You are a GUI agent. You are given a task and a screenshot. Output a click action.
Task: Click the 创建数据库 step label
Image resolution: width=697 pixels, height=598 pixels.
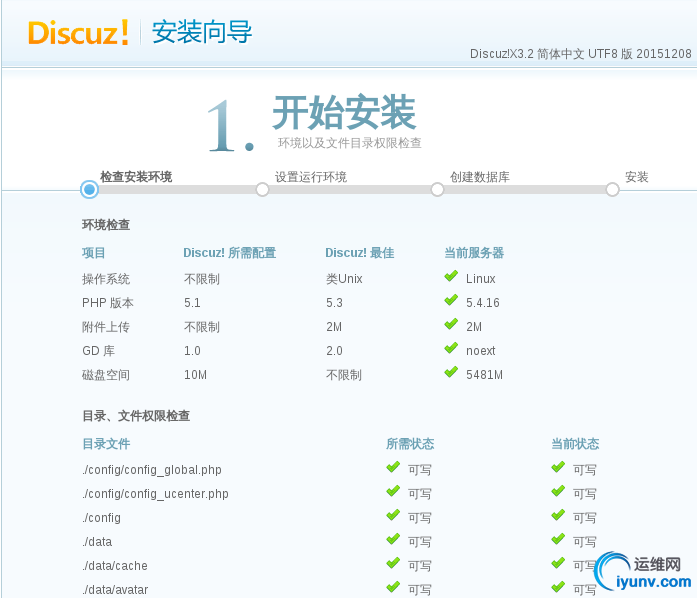480,177
